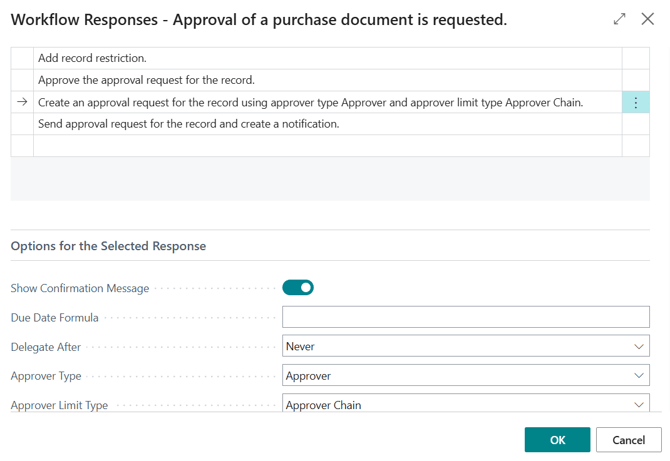Click Options for the Selected Response heading
The width and height of the screenshot is (670, 461).
(x=108, y=246)
